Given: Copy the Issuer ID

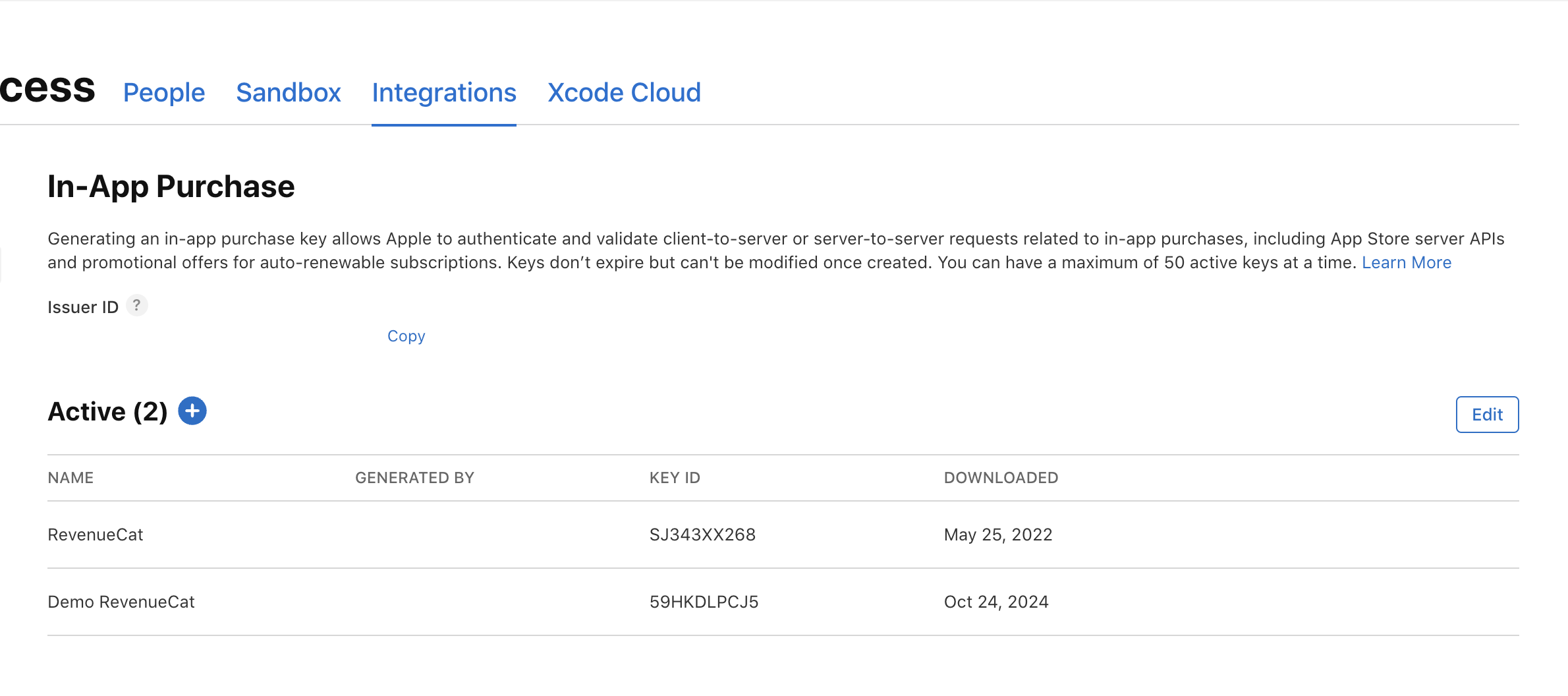Looking at the screenshot, I should coord(406,336).
